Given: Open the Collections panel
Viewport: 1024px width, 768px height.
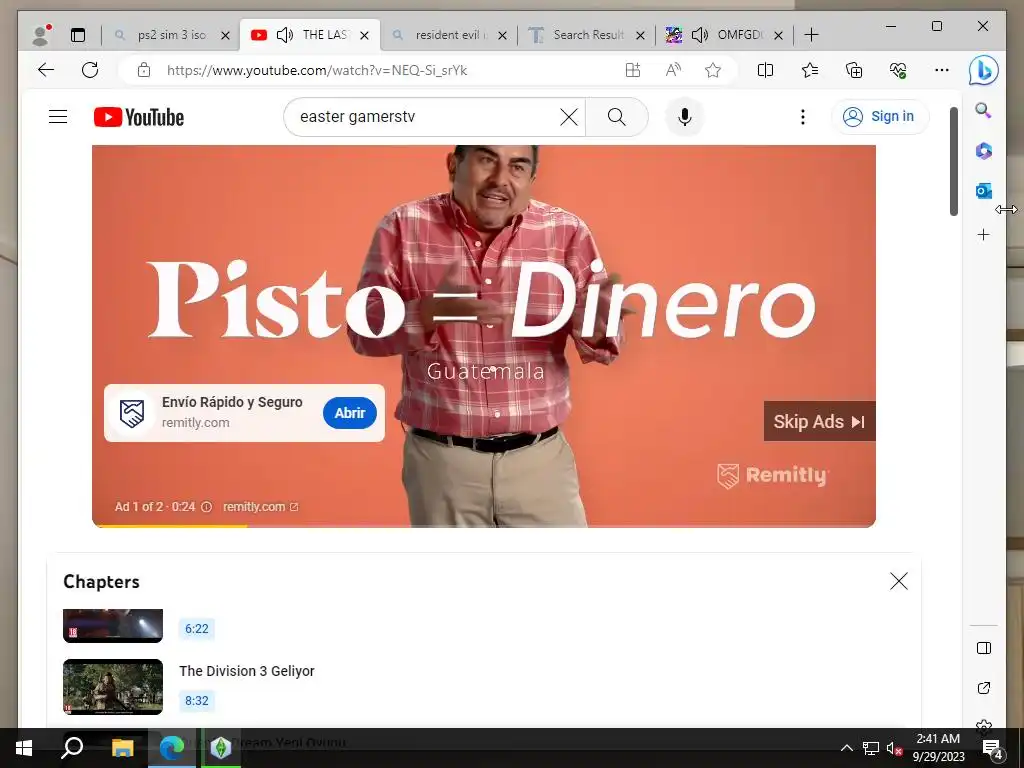Looking at the screenshot, I should [x=854, y=70].
